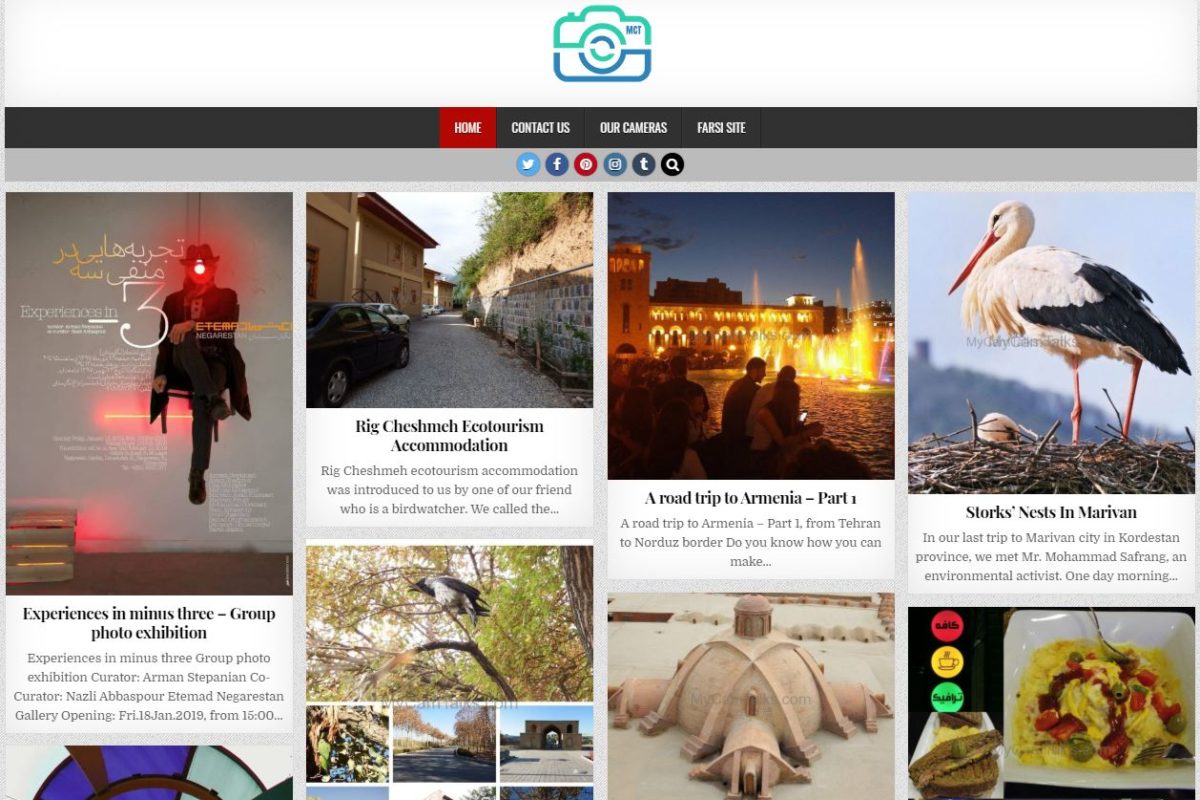Image resolution: width=1200 pixels, height=800 pixels.
Task: Click the exhibition curator excerpt text
Action: coord(149,687)
